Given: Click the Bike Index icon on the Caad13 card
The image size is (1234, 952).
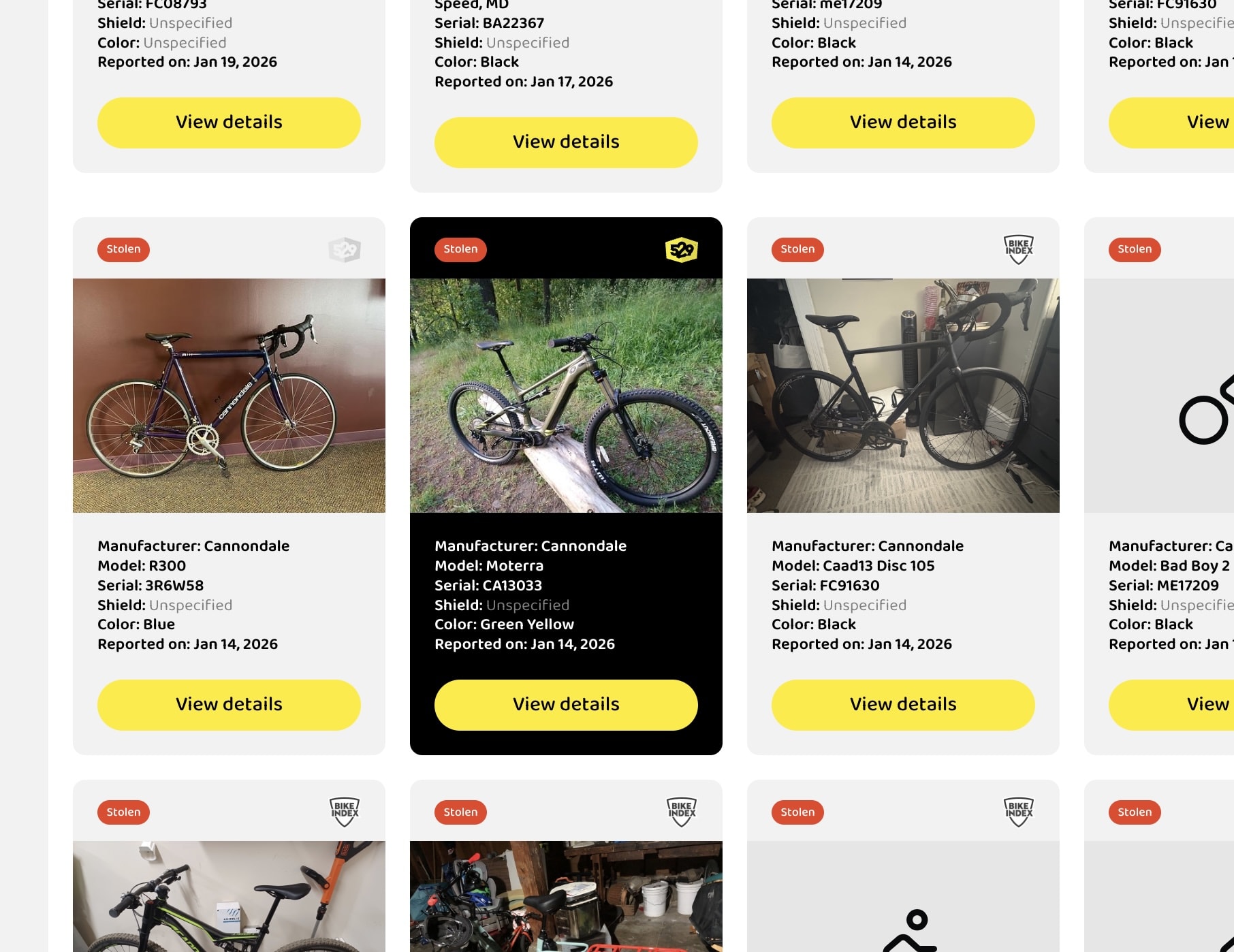Looking at the screenshot, I should pyautogui.click(x=1018, y=249).
